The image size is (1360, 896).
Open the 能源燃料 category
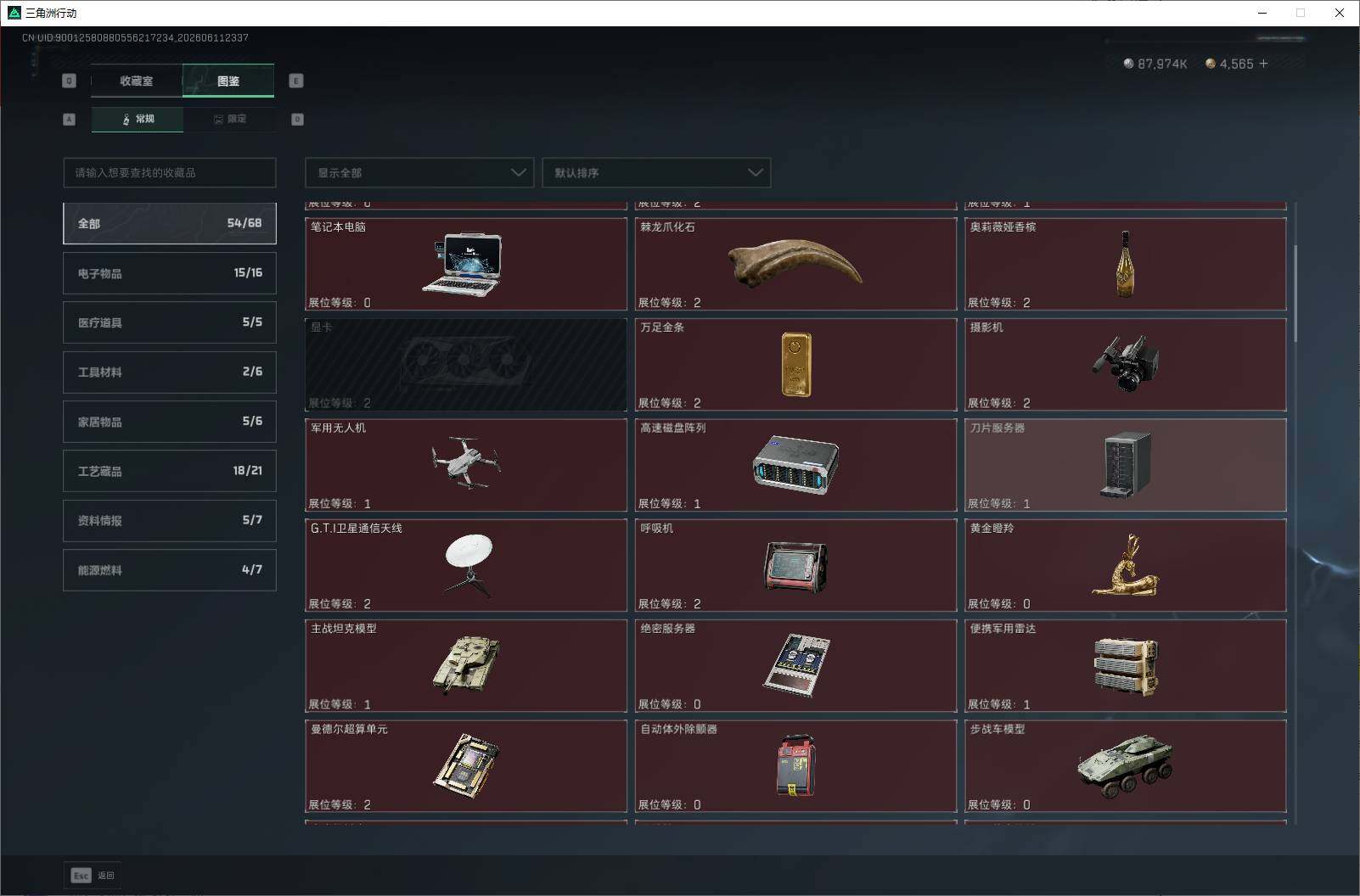170,570
